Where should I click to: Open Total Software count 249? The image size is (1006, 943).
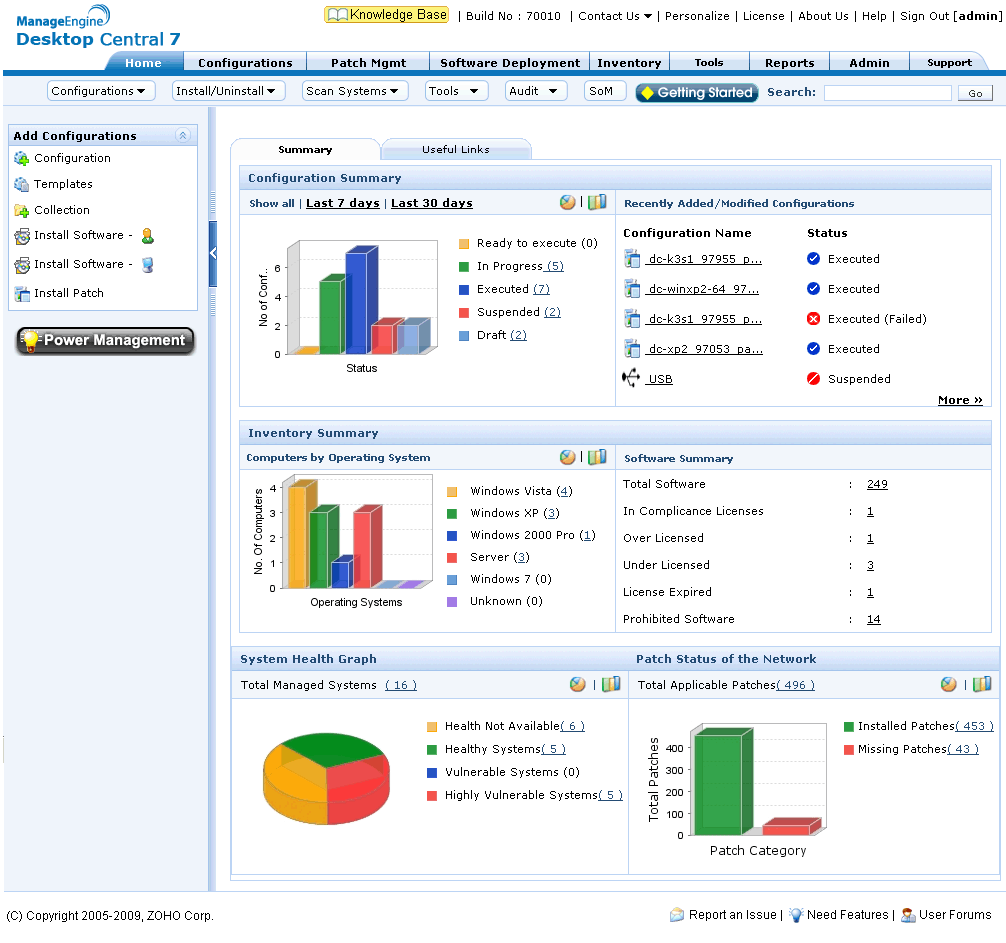click(877, 484)
